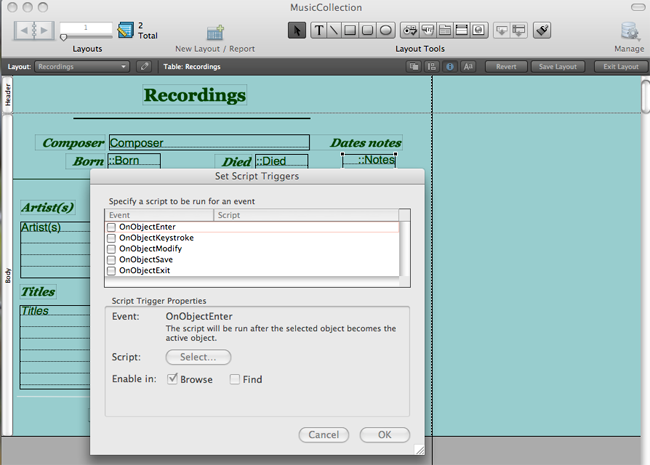This screenshot has height=465, width=650.
Task: Open the Layout Recordings dropdown
Action: pyautogui.click(x=82, y=66)
